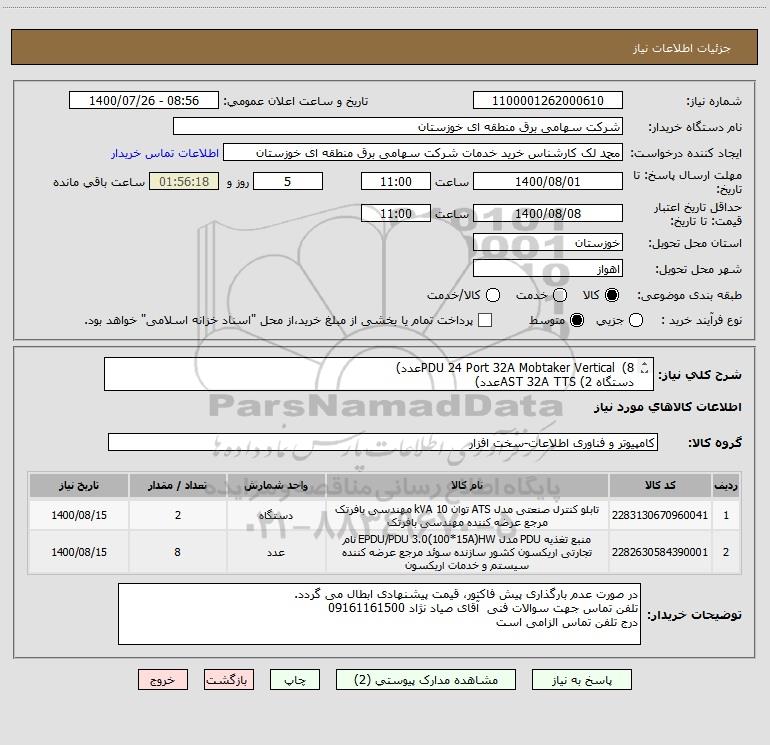This screenshot has width=770, height=745.
Task: Click the buyer organization name field
Action: [398, 126]
